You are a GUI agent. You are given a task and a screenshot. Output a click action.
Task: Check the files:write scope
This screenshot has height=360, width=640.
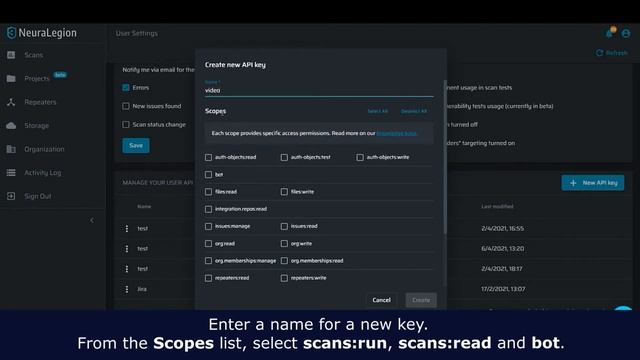click(x=284, y=191)
